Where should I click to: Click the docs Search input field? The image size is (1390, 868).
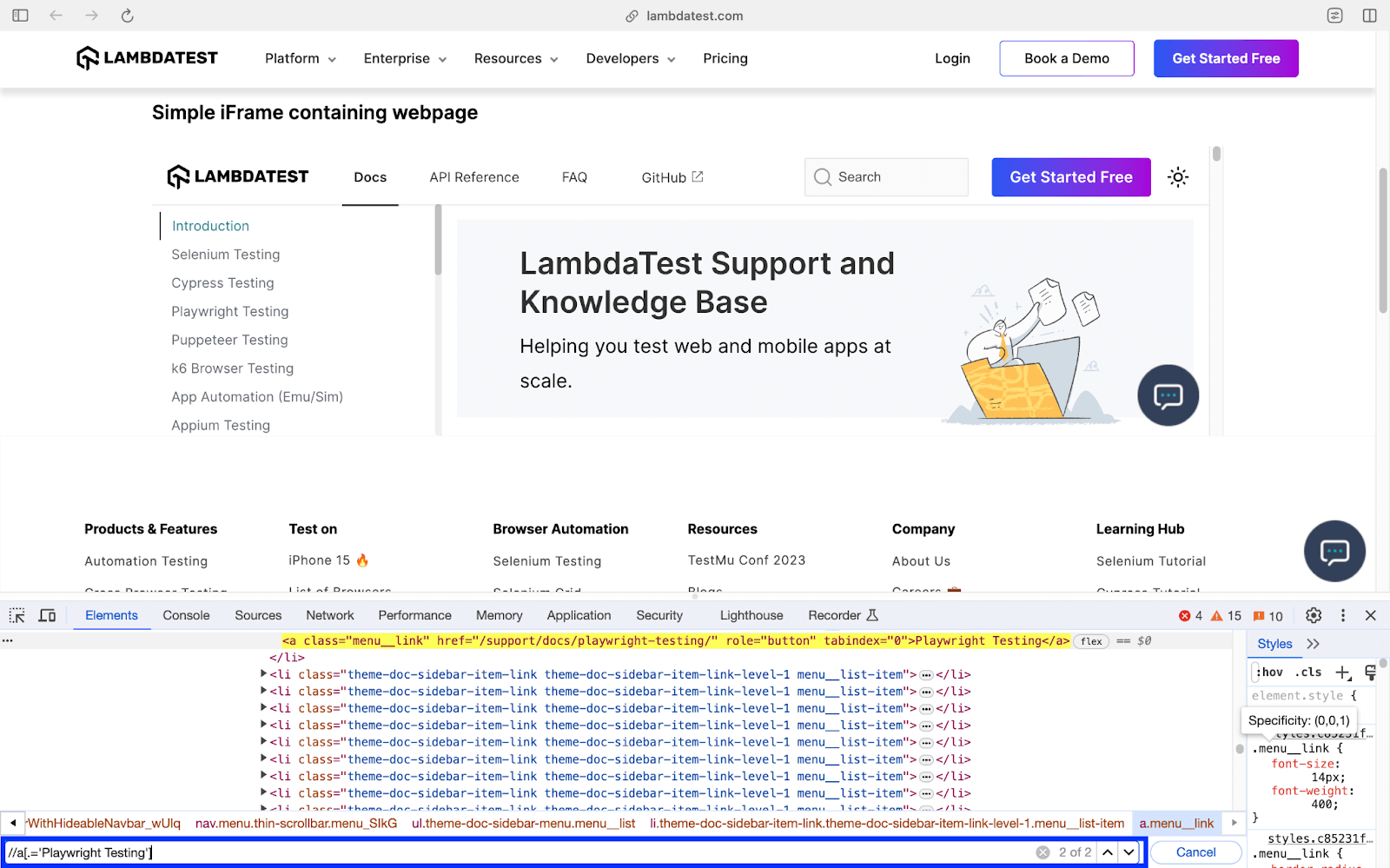[886, 177]
